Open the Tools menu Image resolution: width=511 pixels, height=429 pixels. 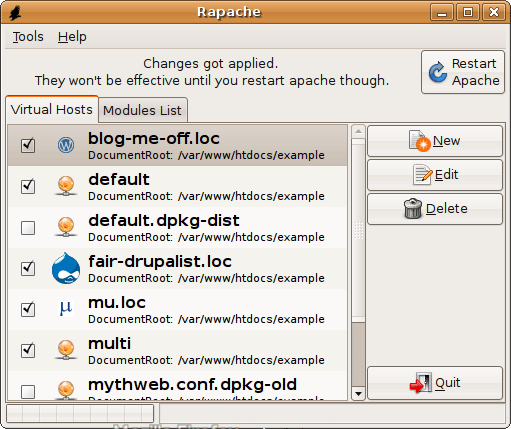click(28, 37)
